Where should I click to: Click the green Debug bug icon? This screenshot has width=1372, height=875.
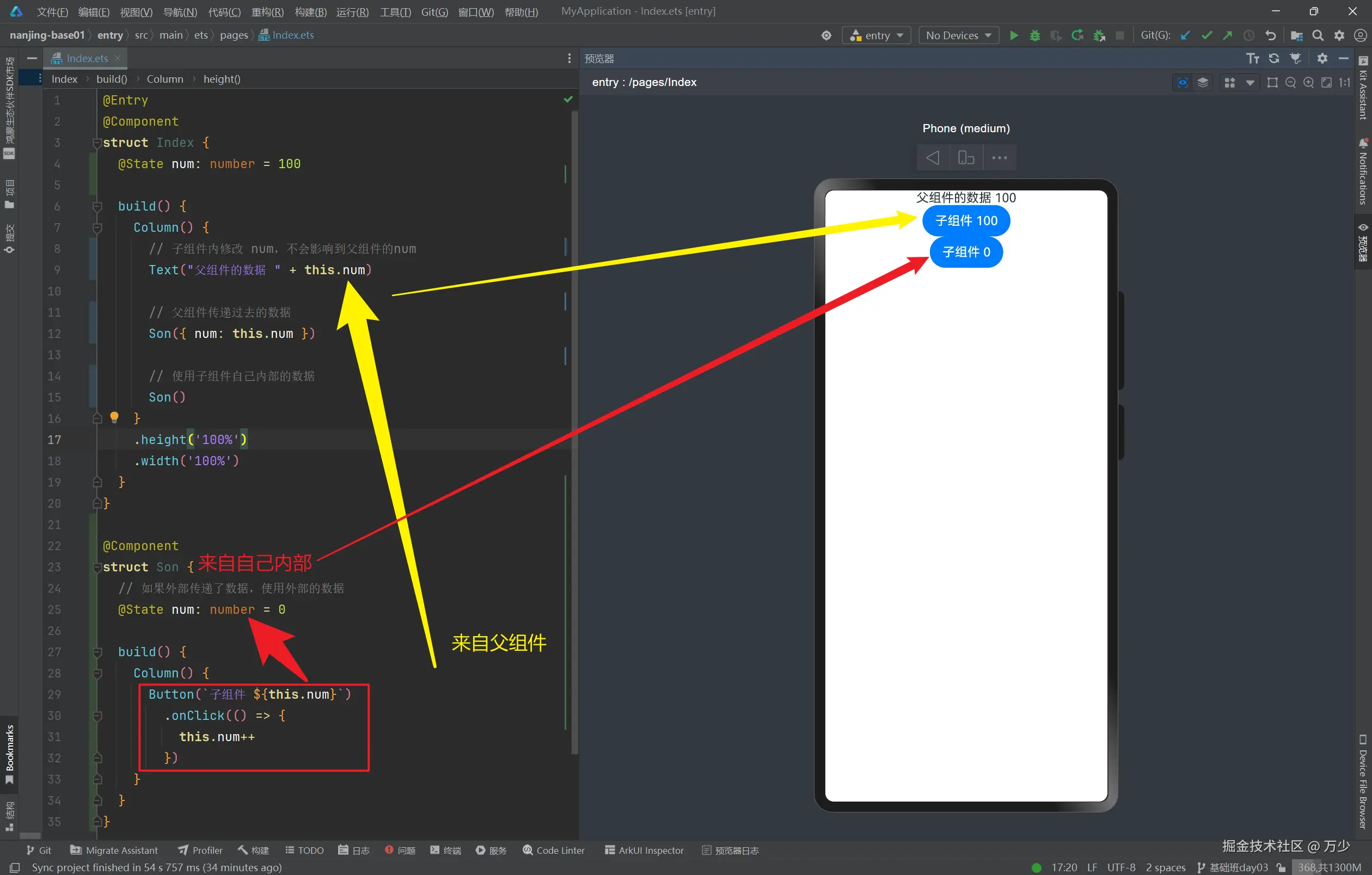1034,35
